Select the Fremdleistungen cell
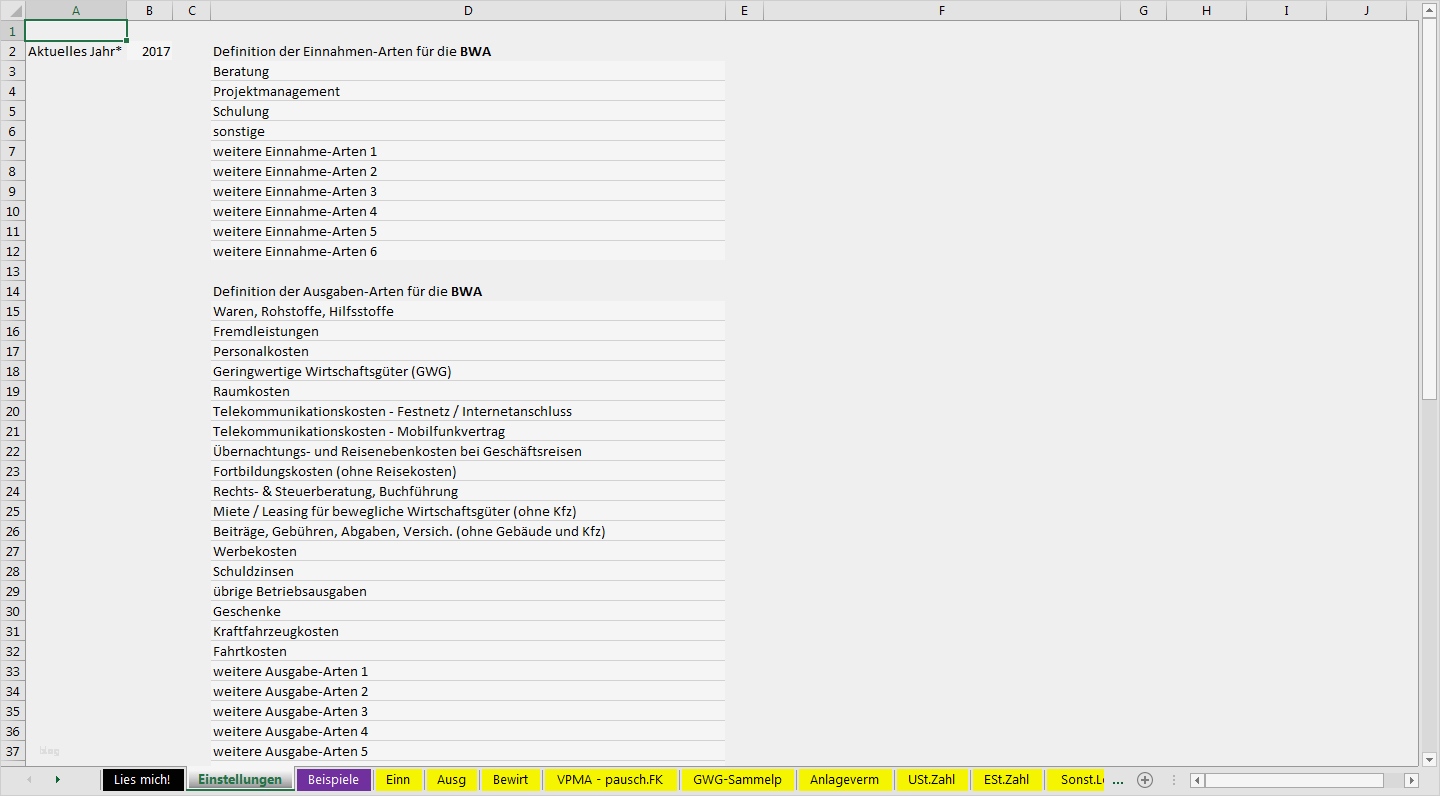Image resolution: width=1440 pixels, height=796 pixels. click(468, 331)
